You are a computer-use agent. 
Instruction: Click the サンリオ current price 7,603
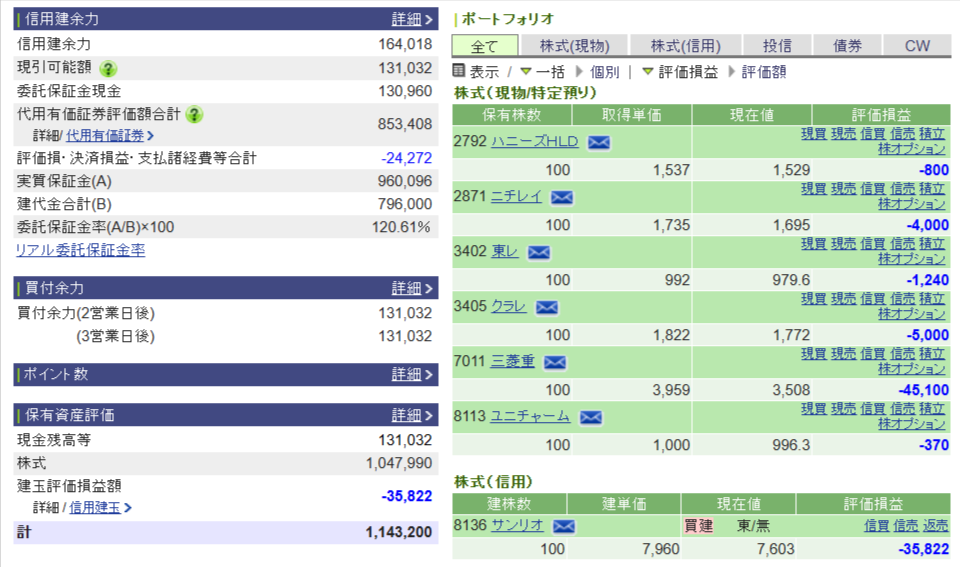[775, 549]
